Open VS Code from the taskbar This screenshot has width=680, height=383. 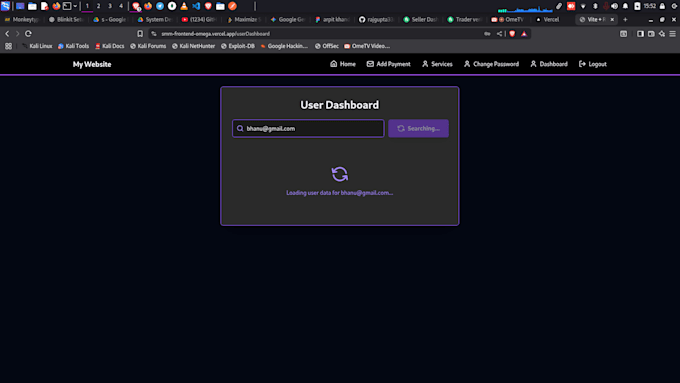click(196, 6)
